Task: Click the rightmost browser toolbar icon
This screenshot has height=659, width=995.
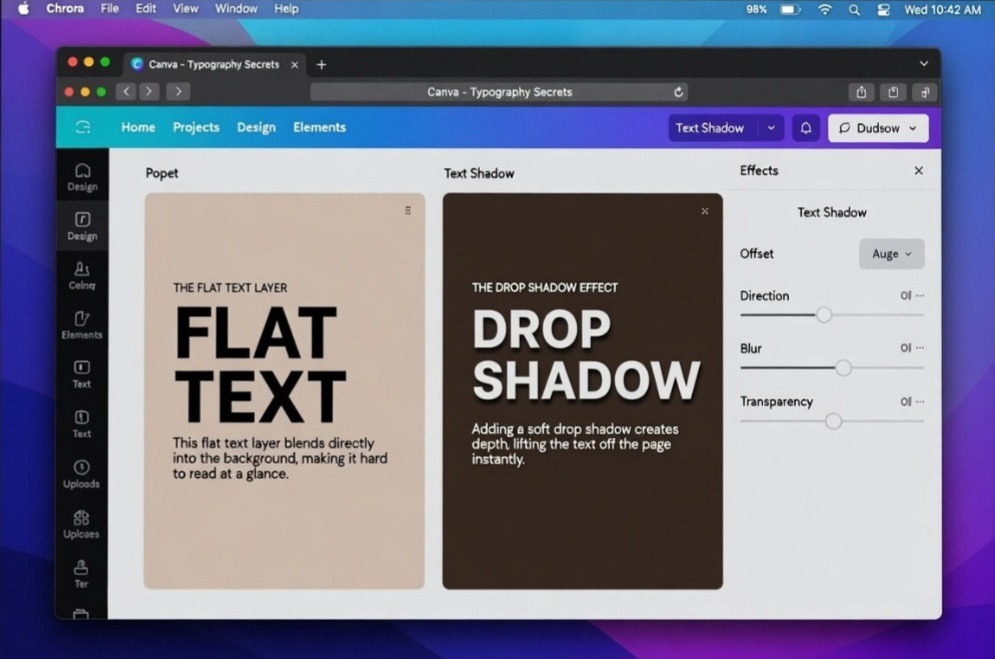Action: (925, 92)
